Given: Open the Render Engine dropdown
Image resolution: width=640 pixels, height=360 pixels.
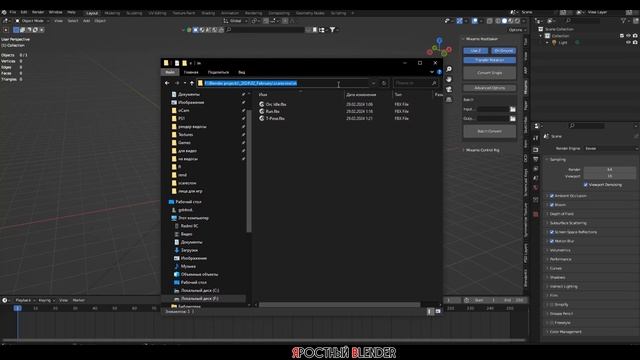Looking at the screenshot, I should coord(610,149).
